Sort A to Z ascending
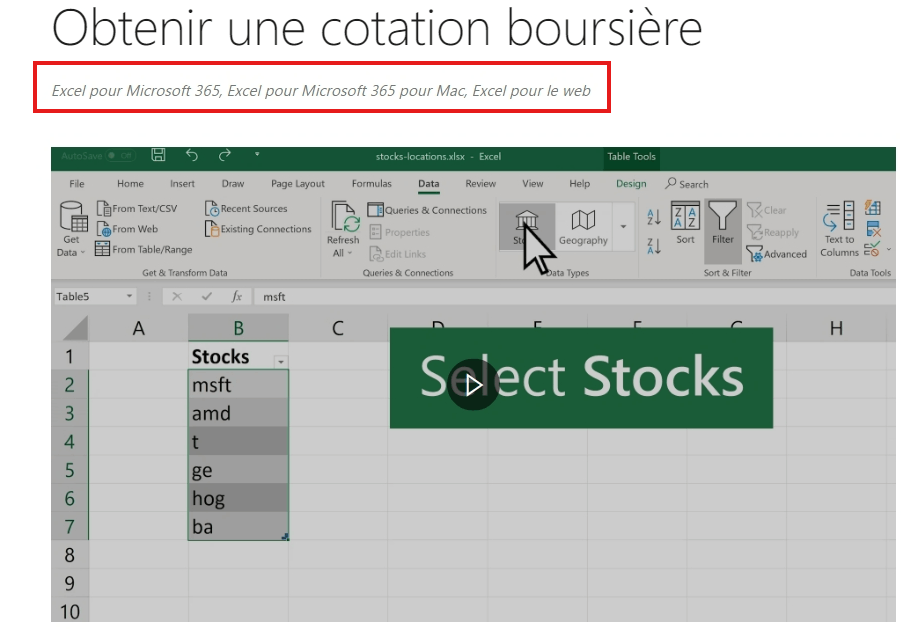Viewport: 915px width, 629px height. [654, 218]
